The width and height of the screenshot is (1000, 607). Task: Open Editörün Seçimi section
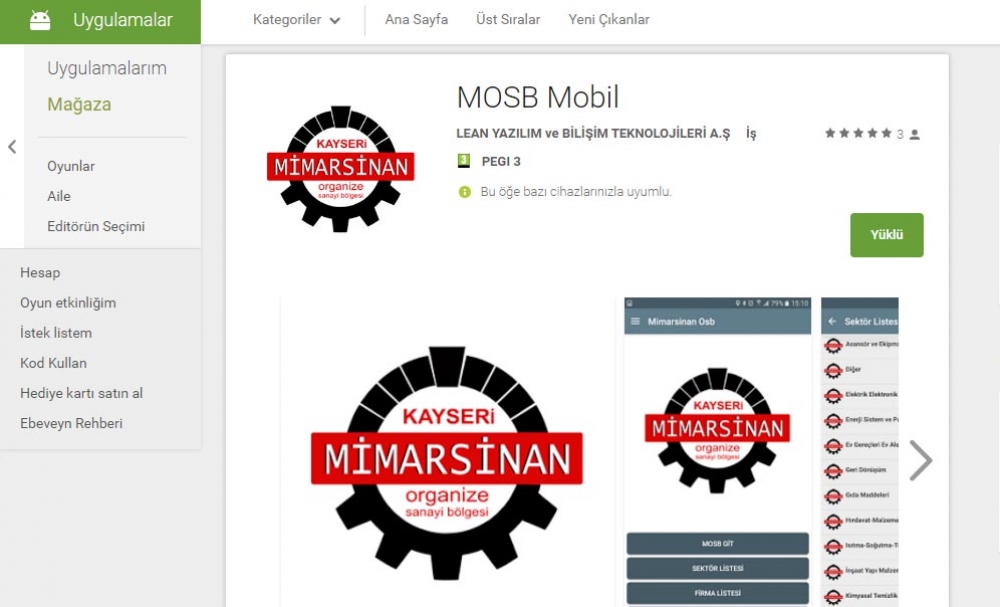[96, 226]
